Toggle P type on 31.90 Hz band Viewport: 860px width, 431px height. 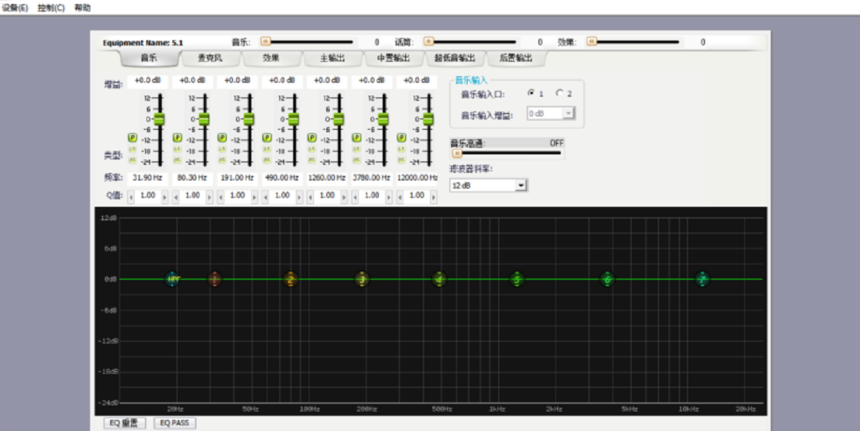point(132,138)
